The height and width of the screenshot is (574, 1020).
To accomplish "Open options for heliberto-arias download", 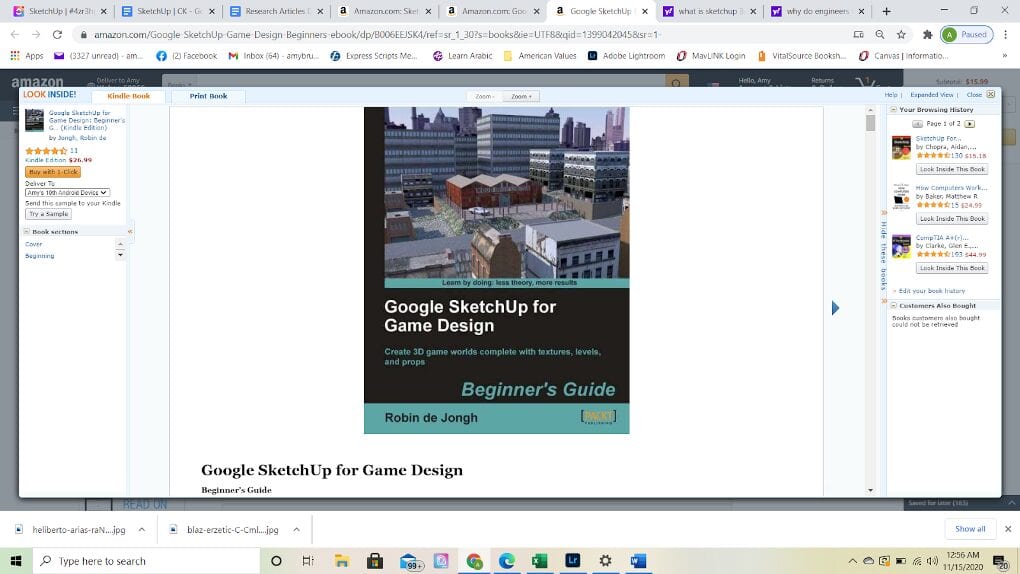I will point(141,530).
